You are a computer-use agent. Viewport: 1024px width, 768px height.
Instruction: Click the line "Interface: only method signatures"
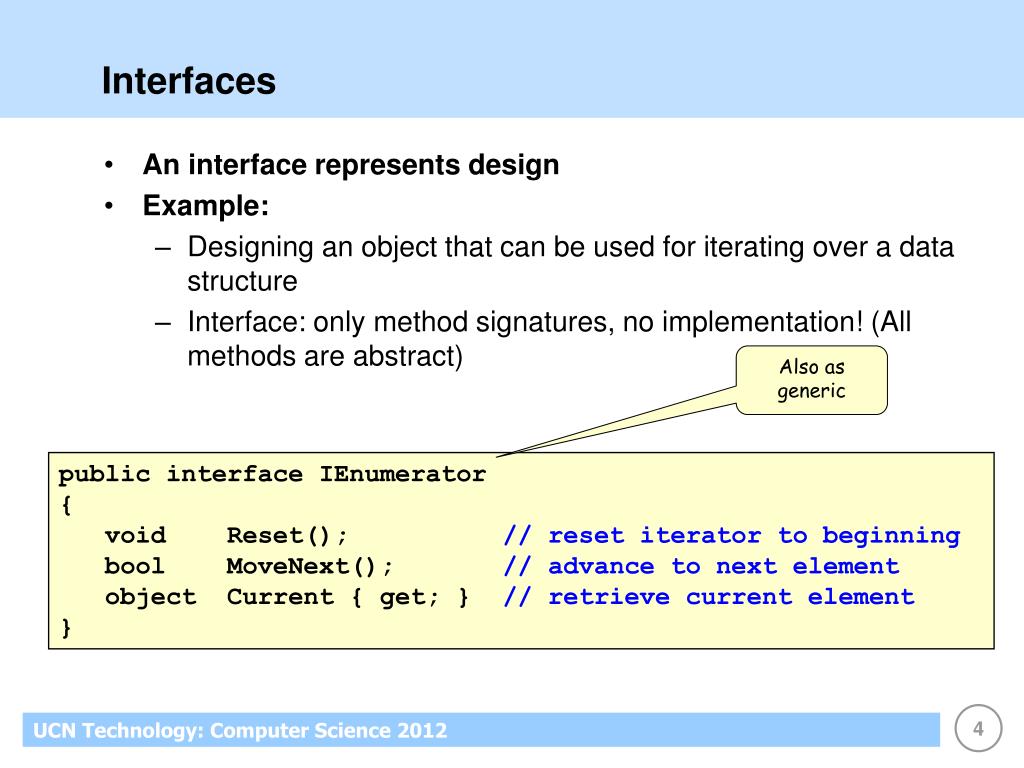[x=549, y=322]
